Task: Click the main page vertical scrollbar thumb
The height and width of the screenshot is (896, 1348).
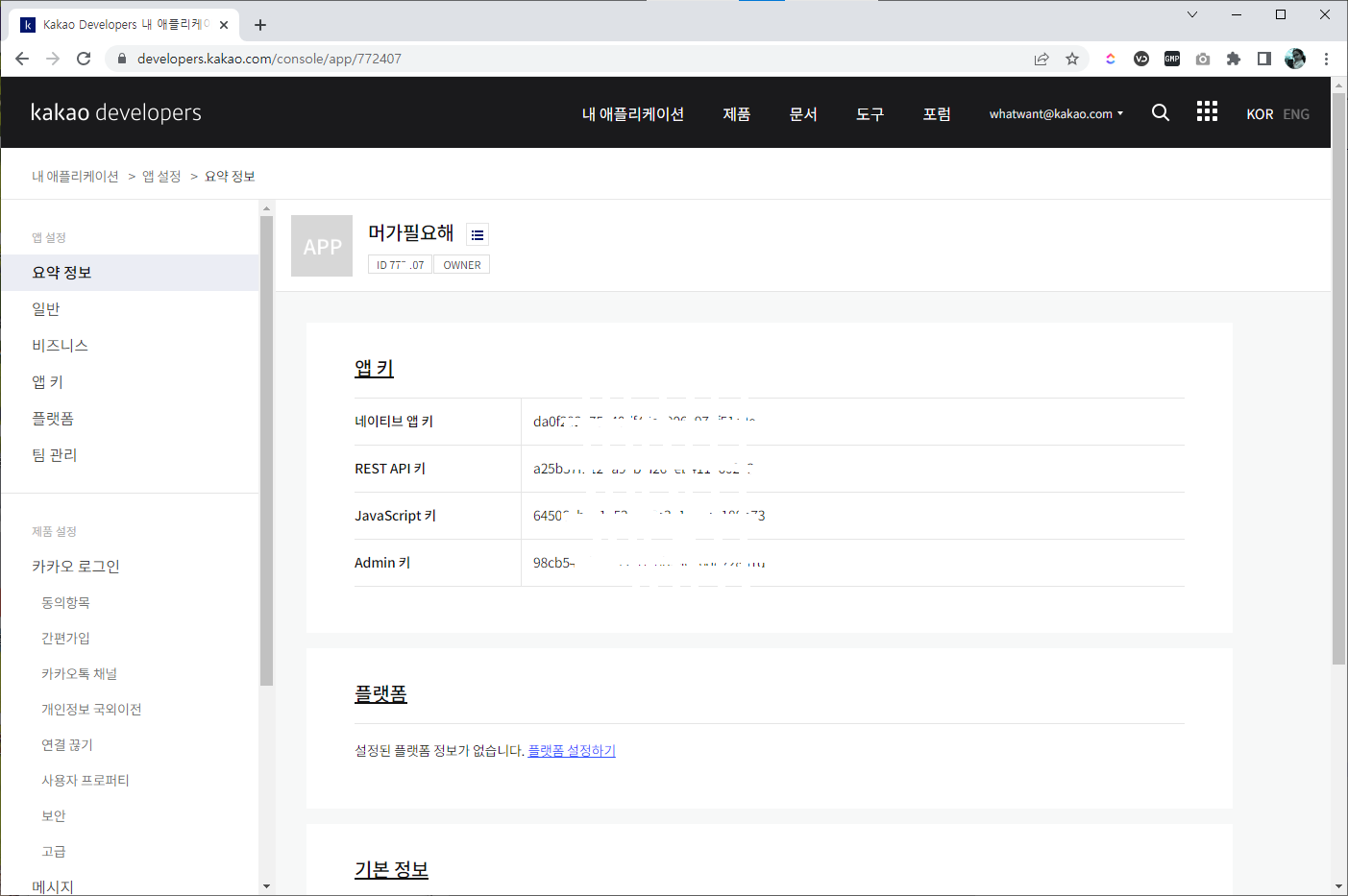Action: point(1338,378)
